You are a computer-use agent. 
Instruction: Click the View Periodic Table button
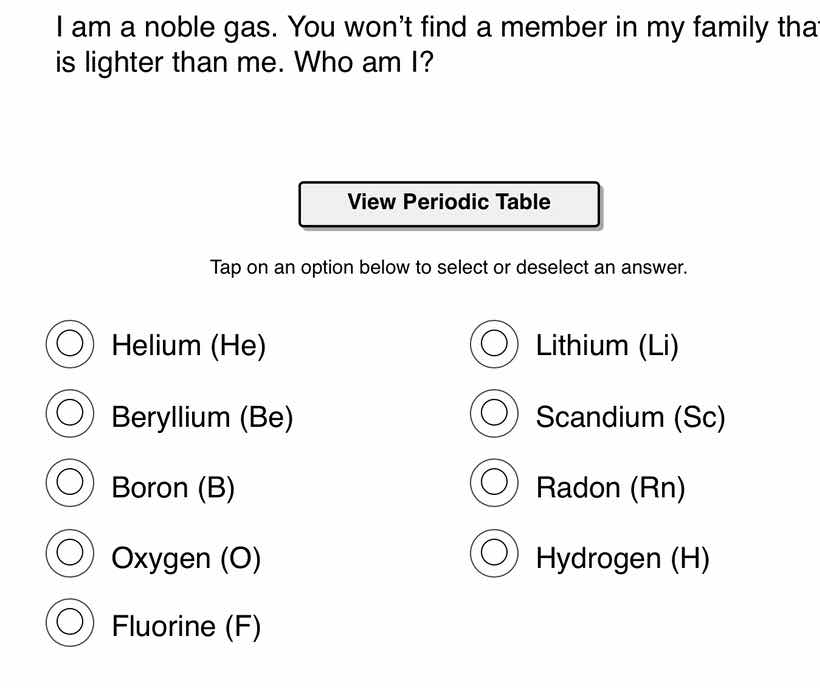(x=449, y=202)
